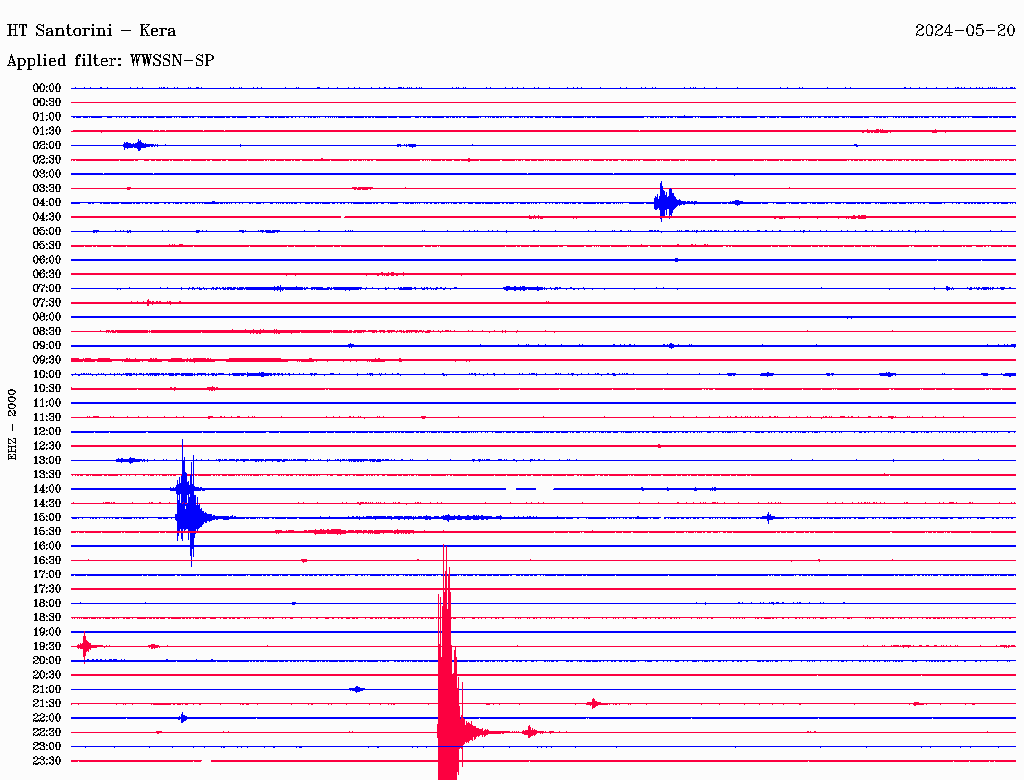Viewport: 1024px width, 780px height.
Task: Click the 11:30 time label
Action: tap(47, 417)
